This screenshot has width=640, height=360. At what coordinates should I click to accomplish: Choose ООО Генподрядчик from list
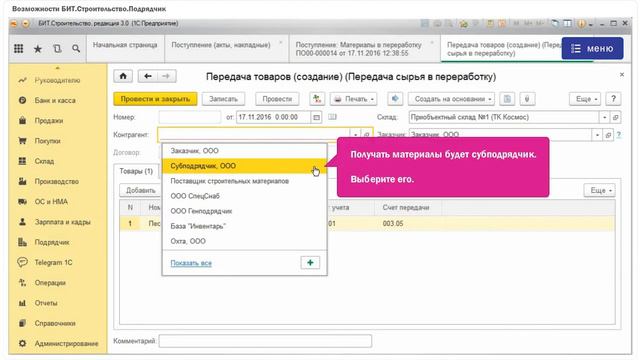[244, 211]
